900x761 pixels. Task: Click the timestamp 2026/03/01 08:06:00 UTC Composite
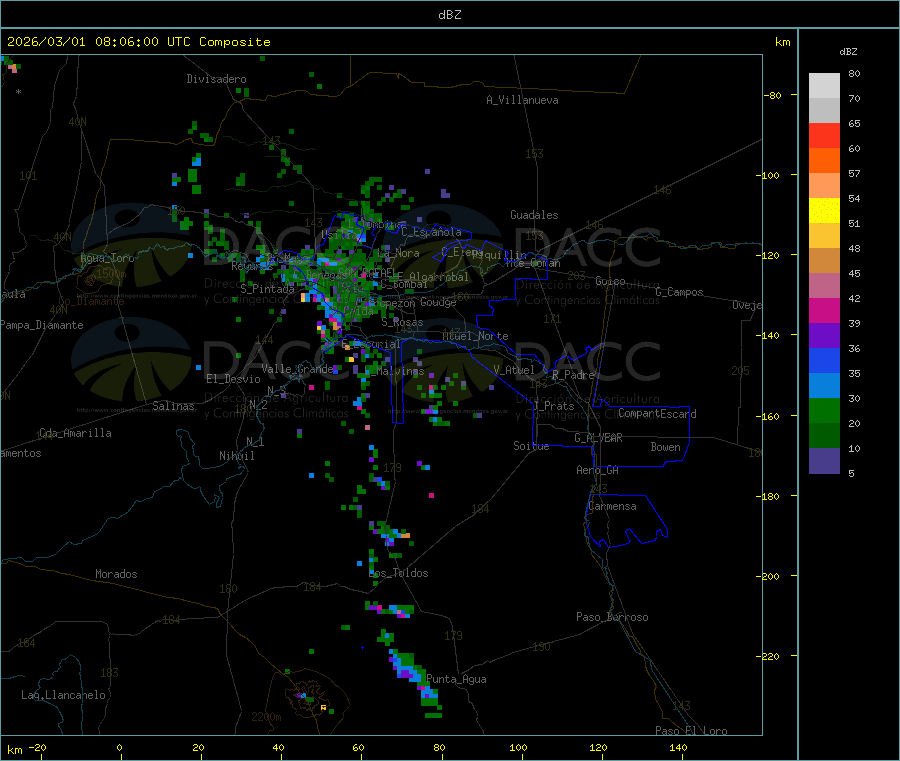click(x=138, y=42)
